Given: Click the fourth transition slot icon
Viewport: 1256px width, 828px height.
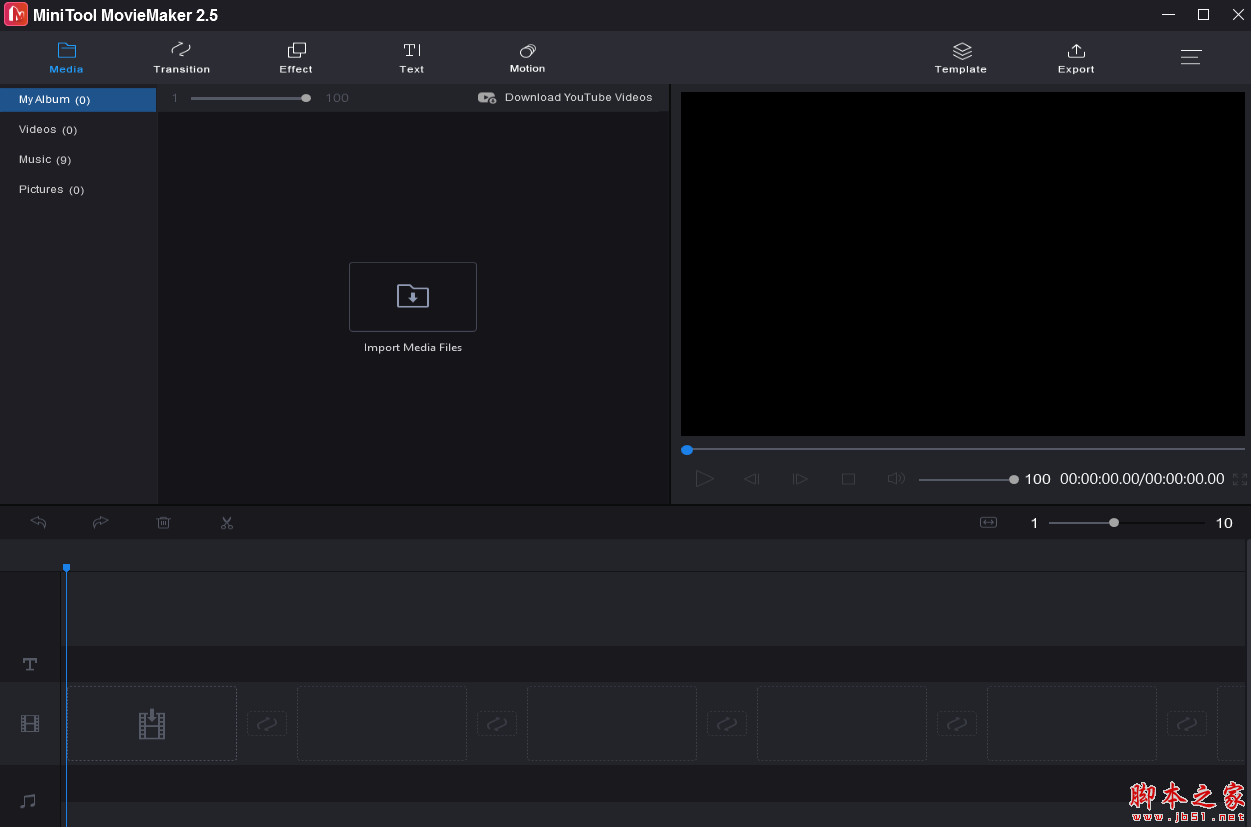Looking at the screenshot, I should [957, 723].
